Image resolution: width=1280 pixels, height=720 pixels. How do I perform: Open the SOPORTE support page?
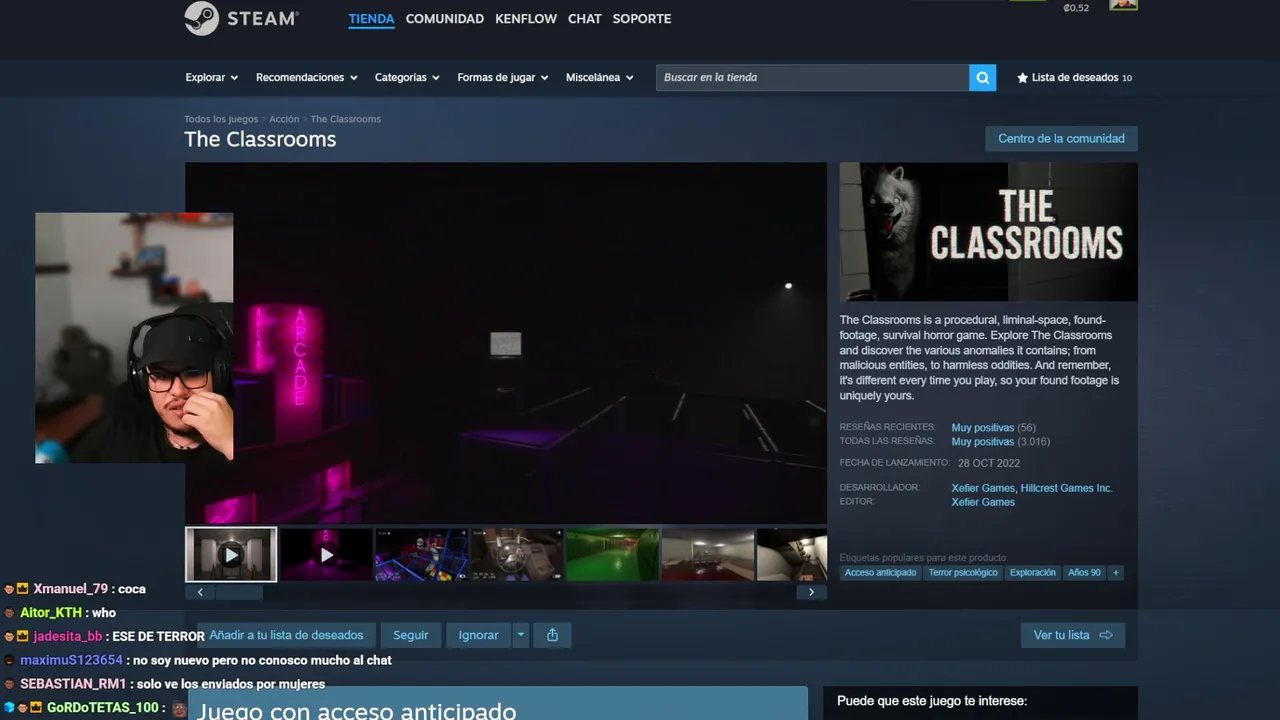(642, 19)
